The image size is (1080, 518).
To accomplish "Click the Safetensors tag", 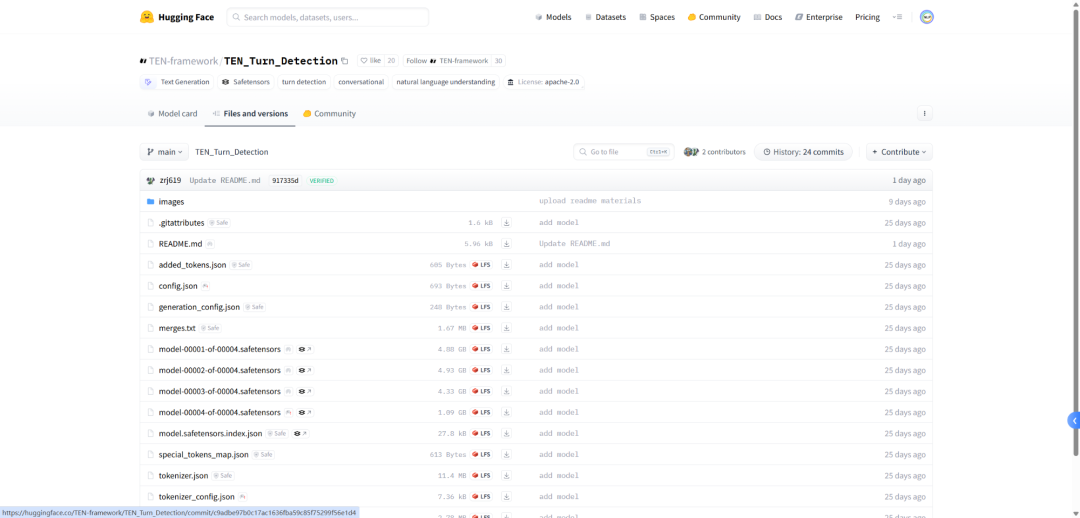I will pyautogui.click(x=246, y=82).
